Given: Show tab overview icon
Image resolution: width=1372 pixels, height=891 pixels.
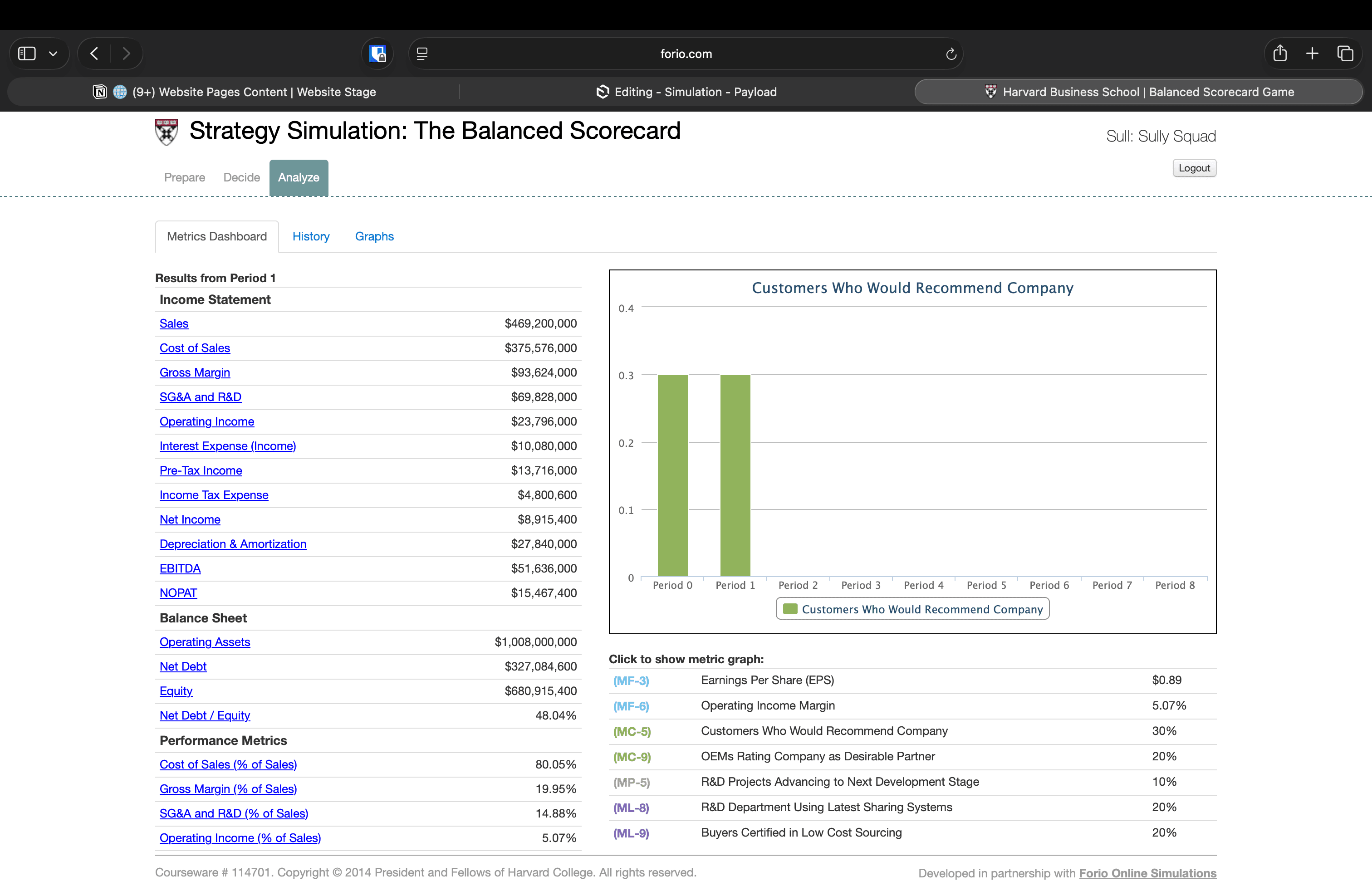Looking at the screenshot, I should [x=1345, y=54].
